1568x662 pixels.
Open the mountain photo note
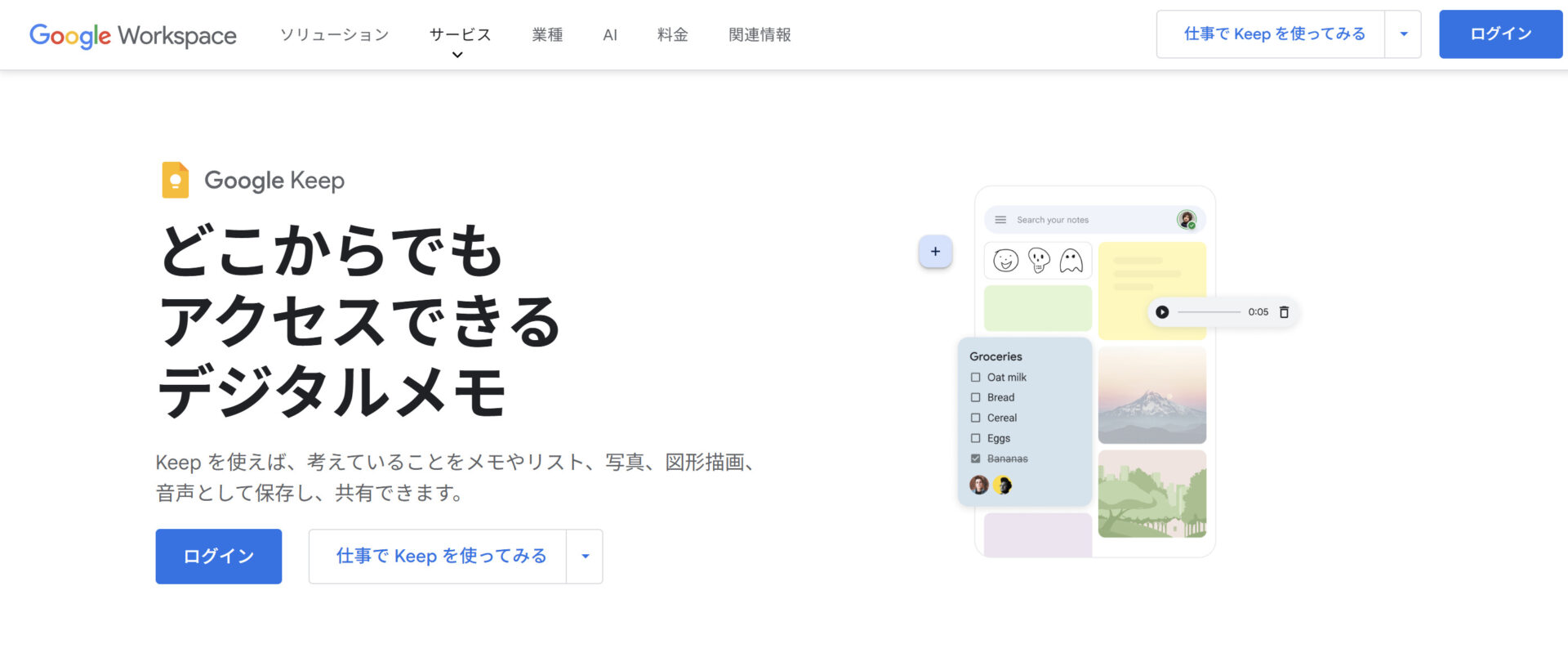tap(1152, 396)
